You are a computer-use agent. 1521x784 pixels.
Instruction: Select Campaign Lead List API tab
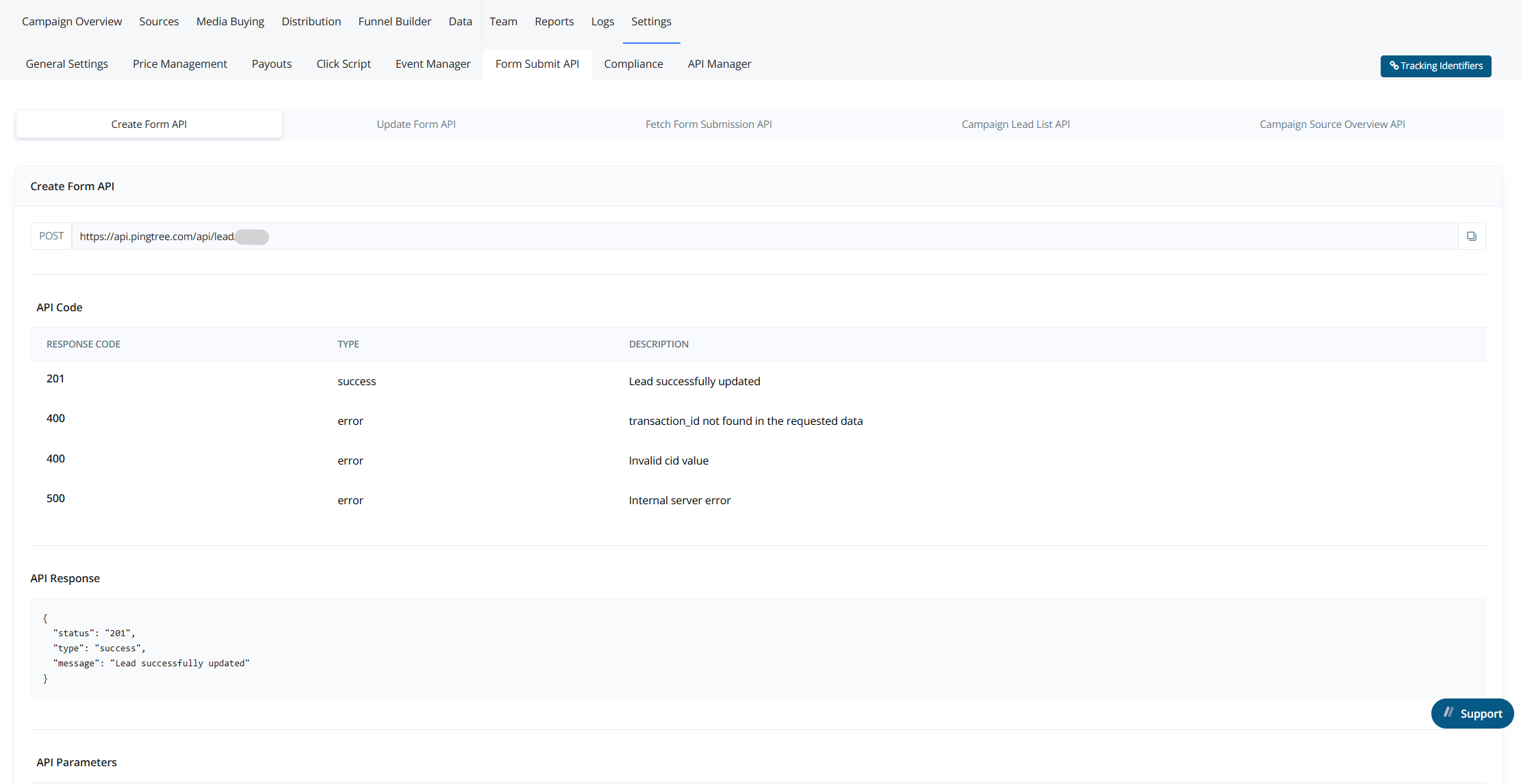[1015, 125]
